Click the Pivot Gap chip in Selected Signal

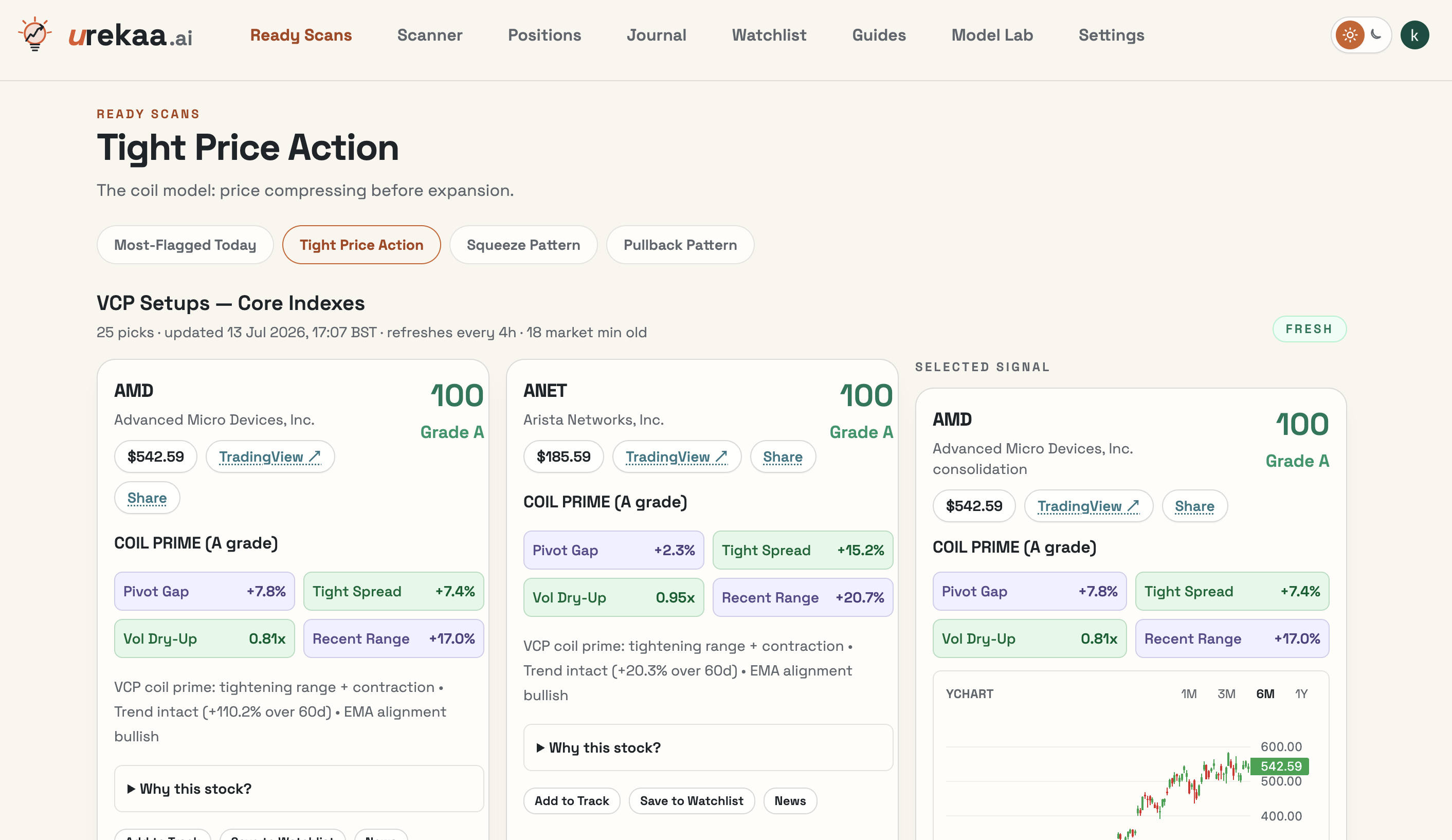tap(1030, 591)
